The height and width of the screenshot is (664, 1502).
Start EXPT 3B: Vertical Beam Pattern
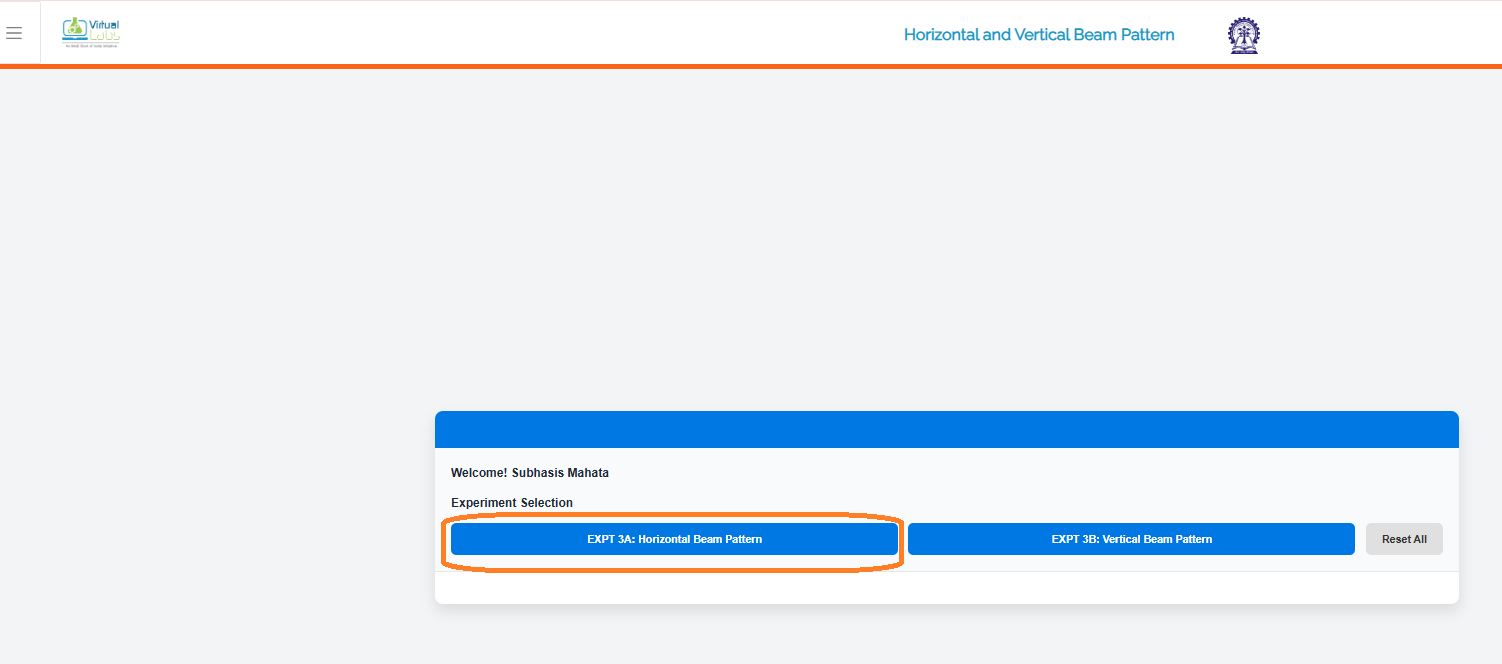(1130, 539)
